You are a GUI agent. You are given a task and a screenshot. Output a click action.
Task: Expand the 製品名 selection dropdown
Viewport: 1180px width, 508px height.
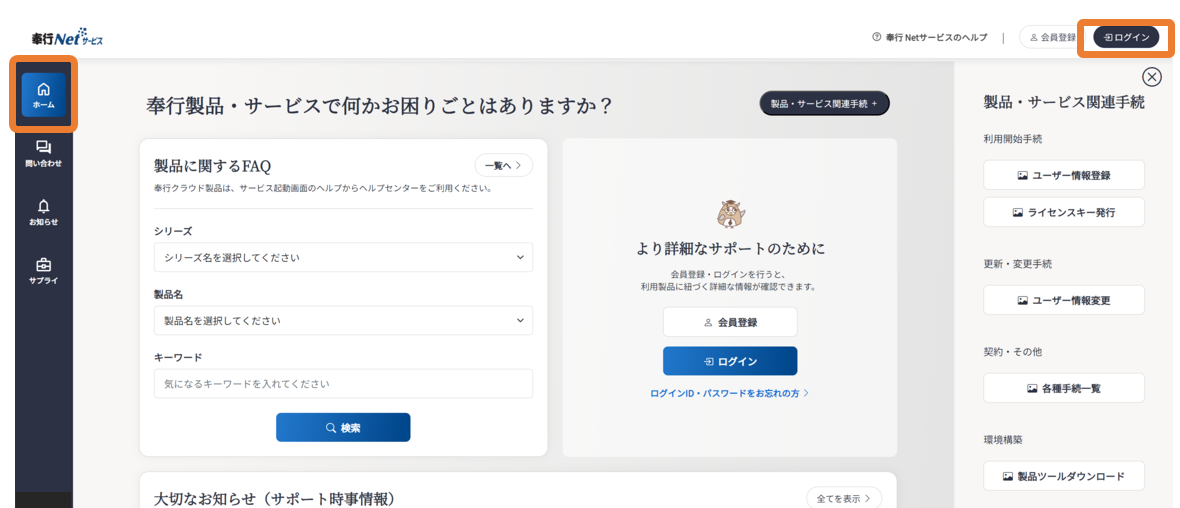(343, 321)
